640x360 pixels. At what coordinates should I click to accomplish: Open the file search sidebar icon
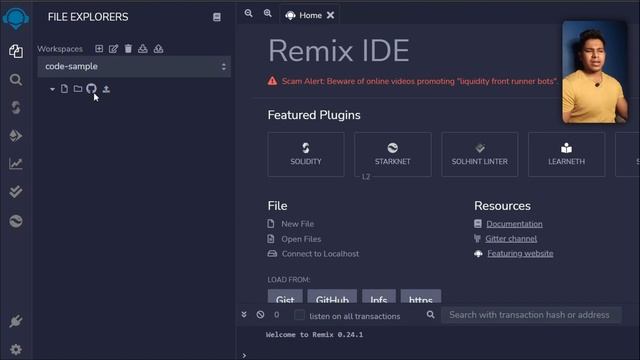click(x=16, y=80)
